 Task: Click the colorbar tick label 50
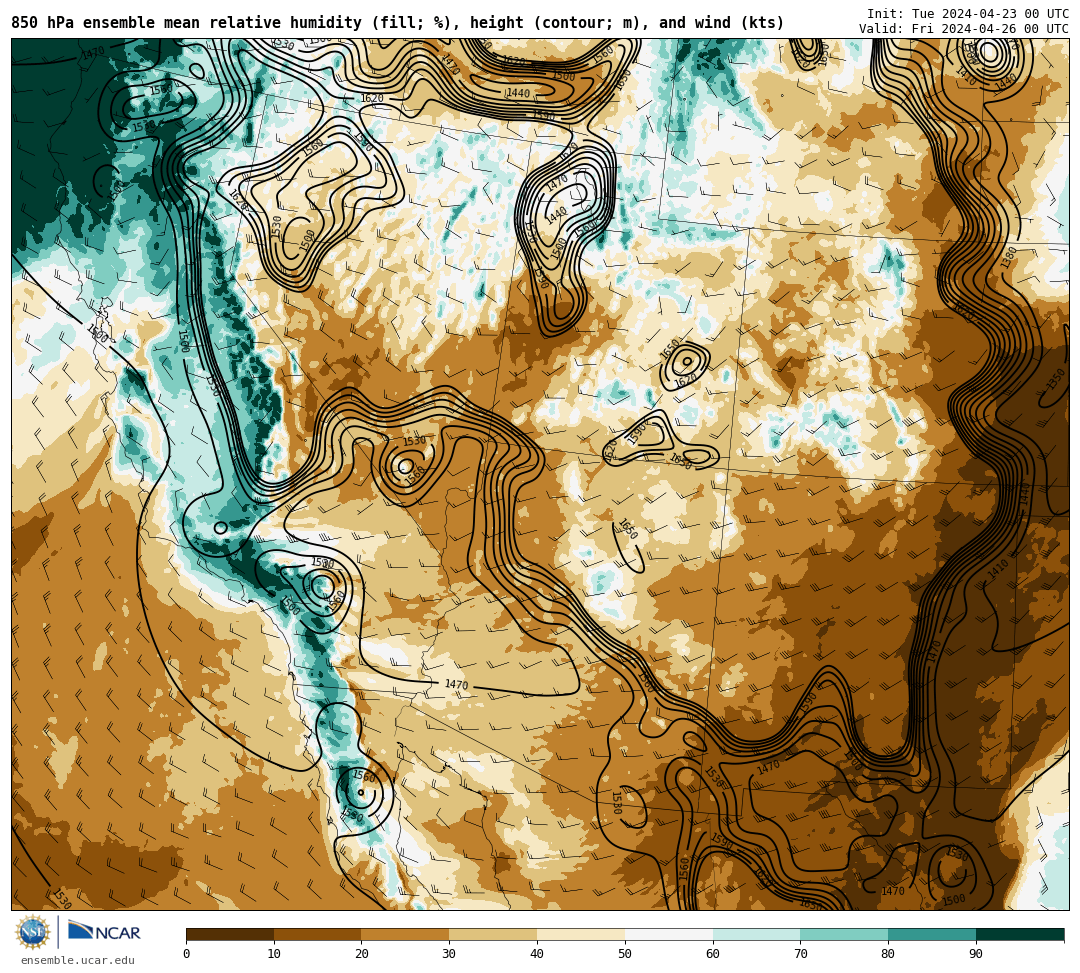point(625,954)
